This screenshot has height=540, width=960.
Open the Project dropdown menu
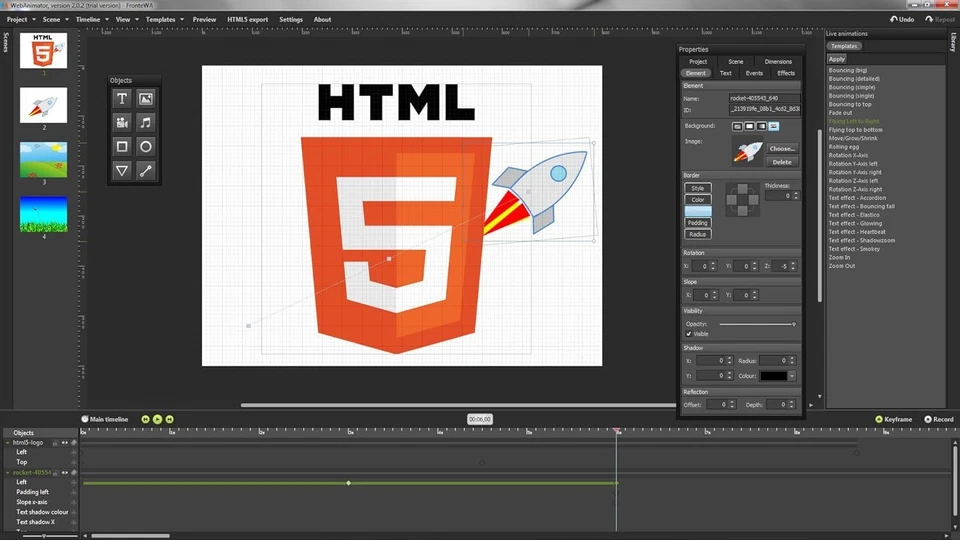[x=20, y=19]
